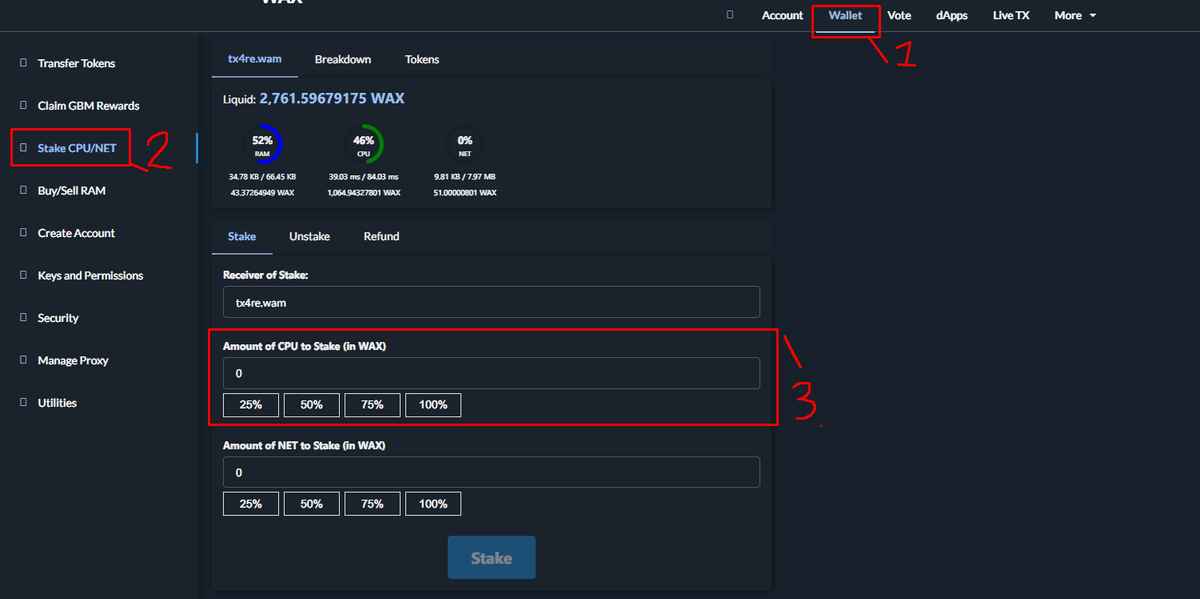Open the Account page in top navigation
The width and height of the screenshot is (1200, 599).
pos(782,15)
